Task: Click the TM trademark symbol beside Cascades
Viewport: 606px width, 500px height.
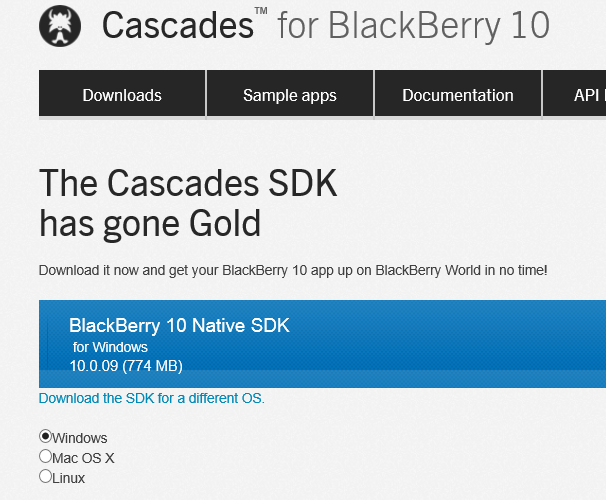Action: coord(261,11)
